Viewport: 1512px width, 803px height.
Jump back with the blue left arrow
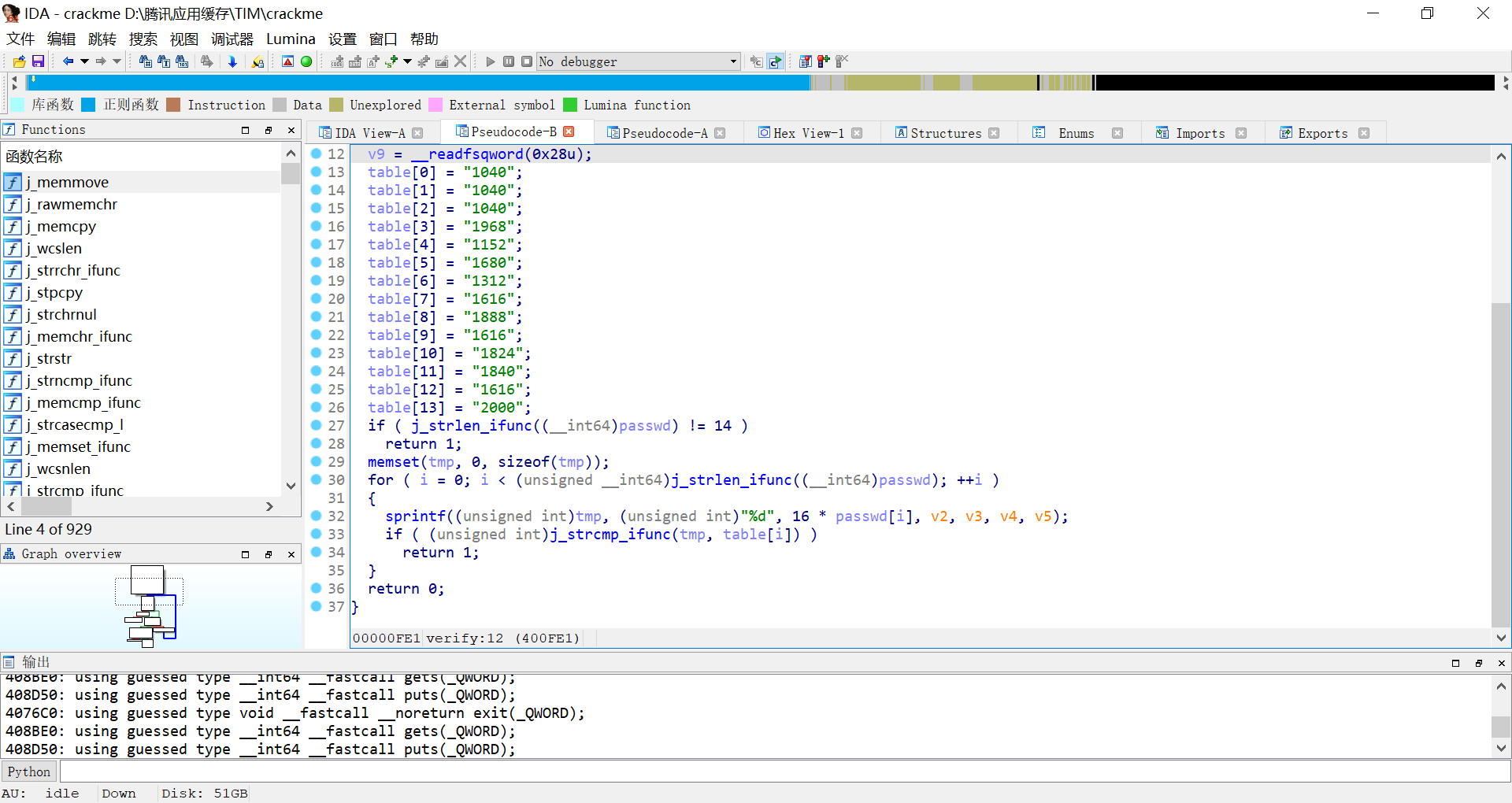(69, 61)
